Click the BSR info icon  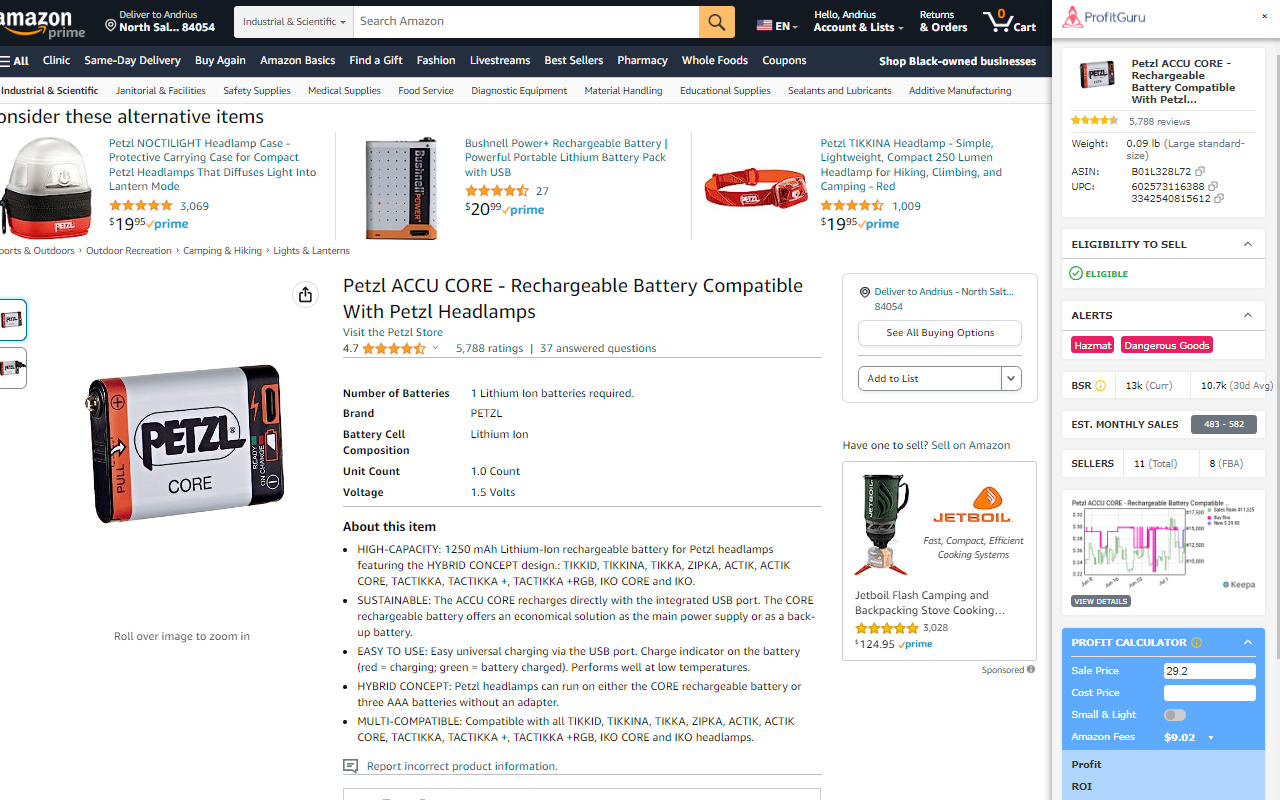1101,386
